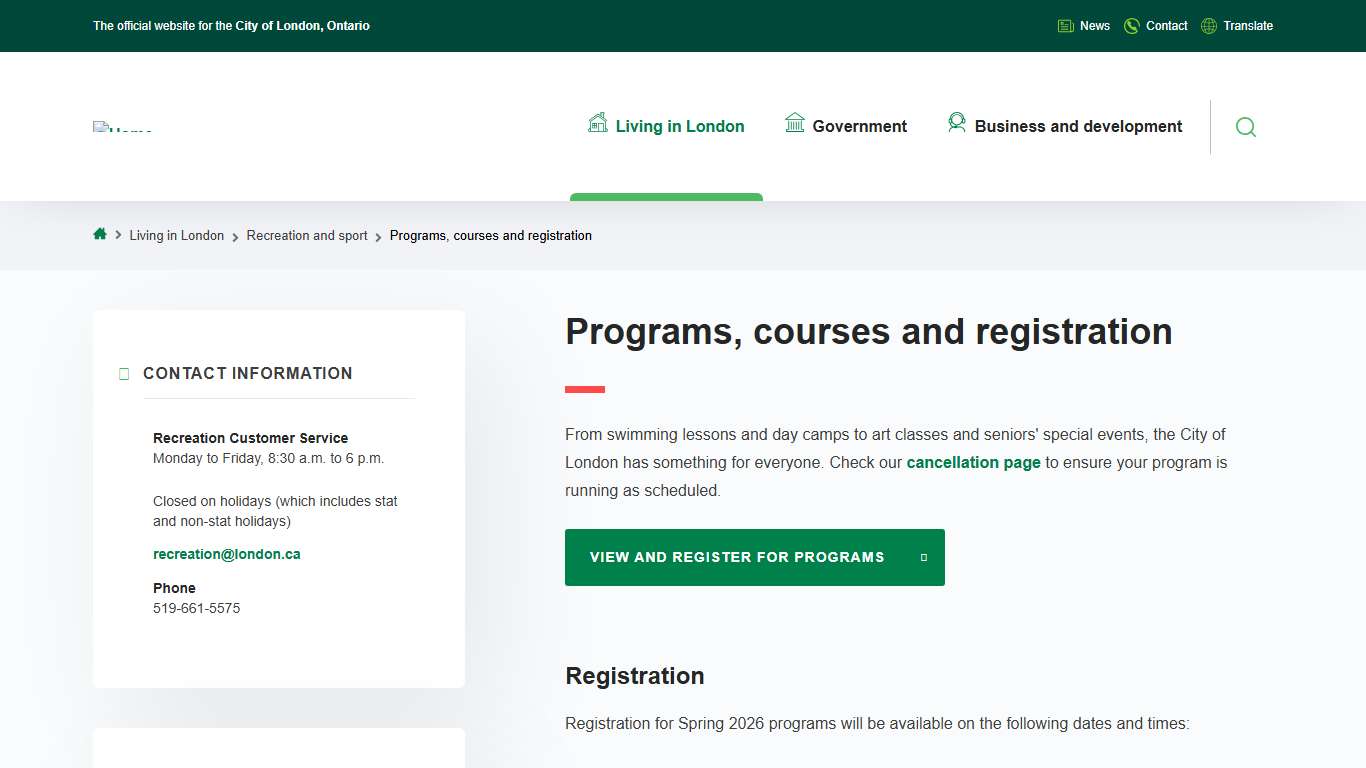Click the person icon beside Business and development
1366x768 pixels.
coord(957,123)
